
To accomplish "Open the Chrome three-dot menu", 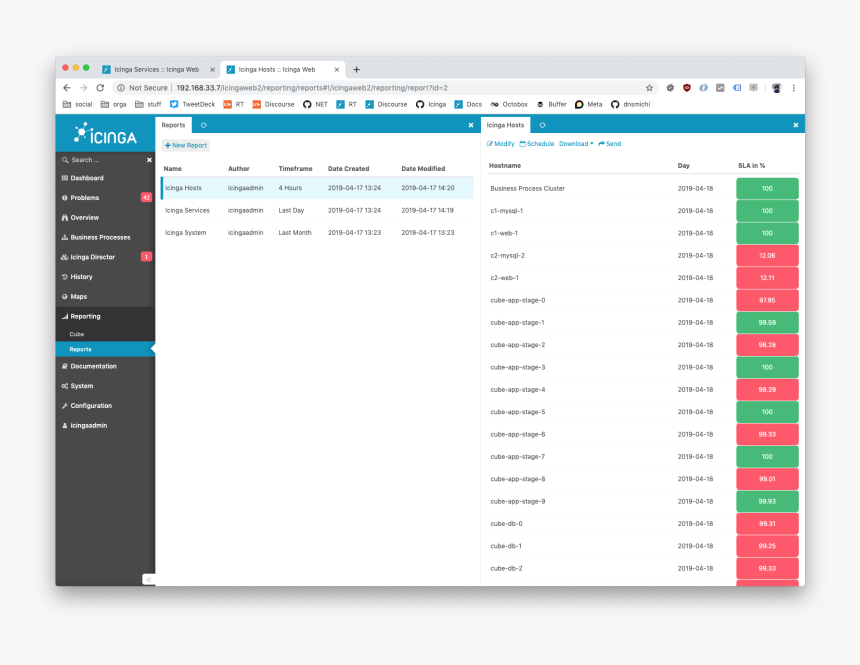I will 794,88.
